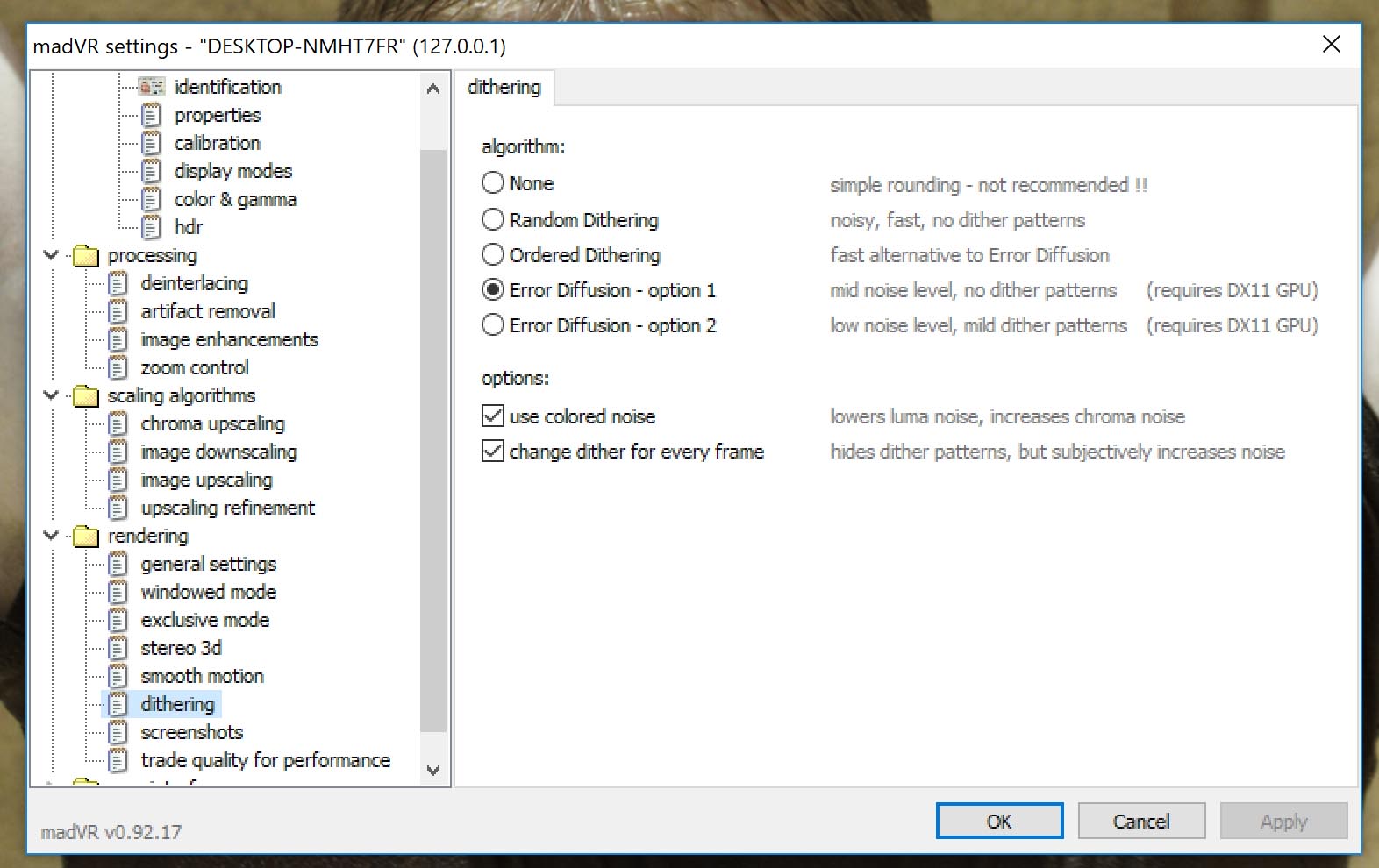Click the display modes page icon
Image resolution: width=1379 pixels, height=868 pixels.
click(152, 171)
